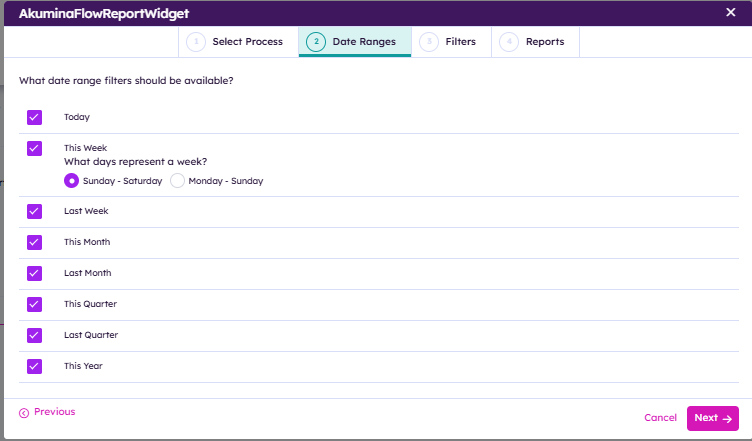The width and height of the screenshot is (752, 441).
Task: Open the Date Ranges tab
Action: pos(355,42)
